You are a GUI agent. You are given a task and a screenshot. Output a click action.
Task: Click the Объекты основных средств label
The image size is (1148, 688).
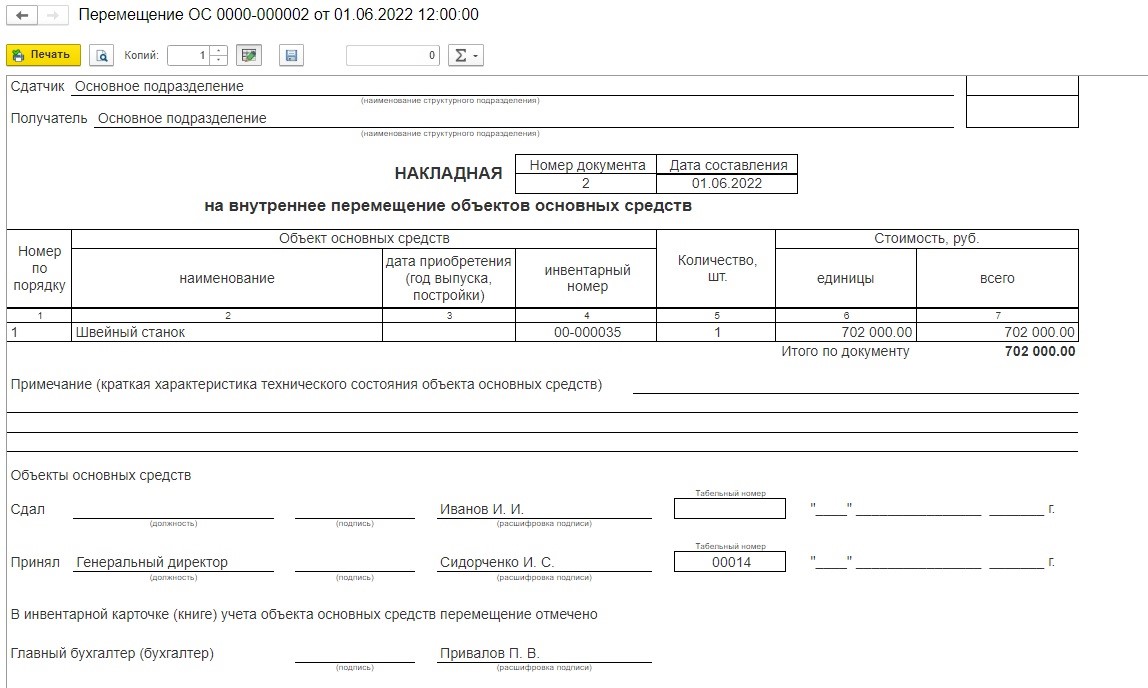101,476
